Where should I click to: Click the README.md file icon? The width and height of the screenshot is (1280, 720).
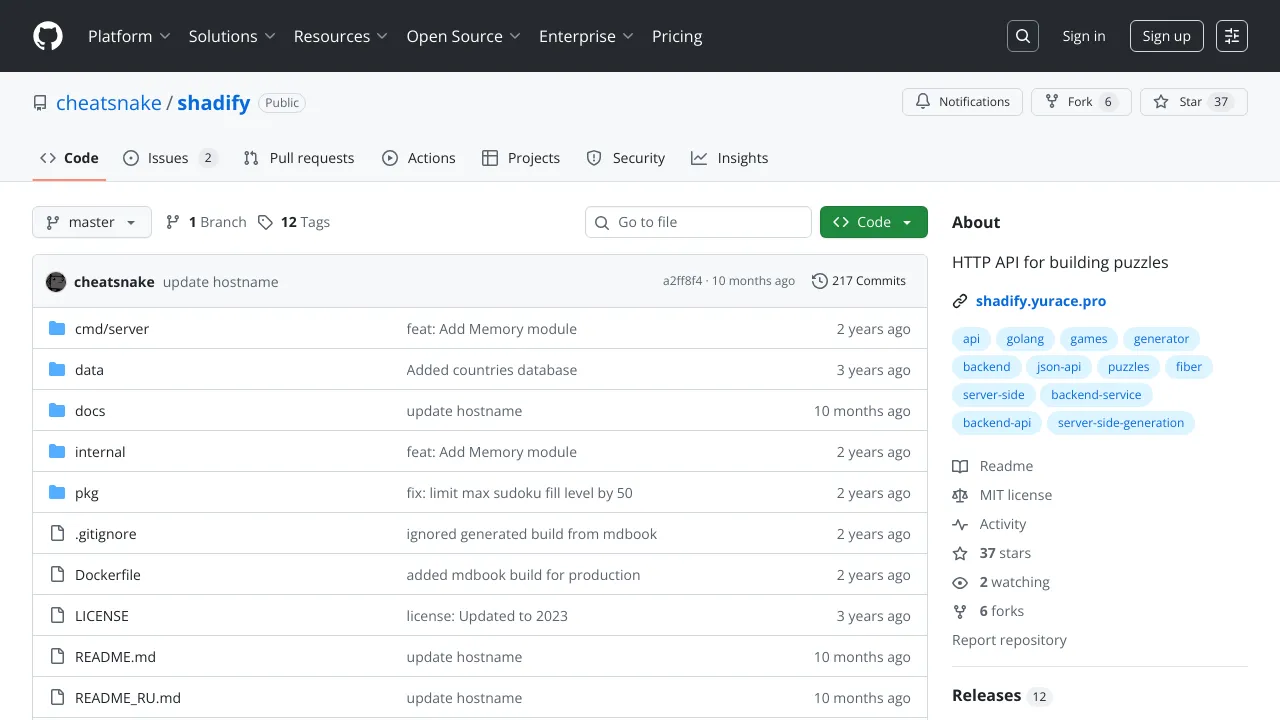click(x=57, y=656)
